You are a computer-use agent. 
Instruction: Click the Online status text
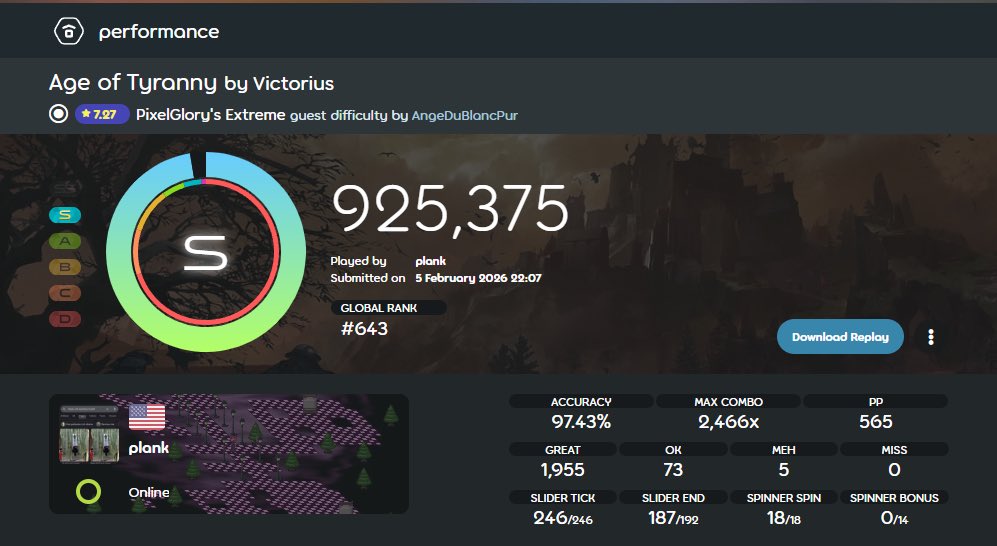point(149,492)
